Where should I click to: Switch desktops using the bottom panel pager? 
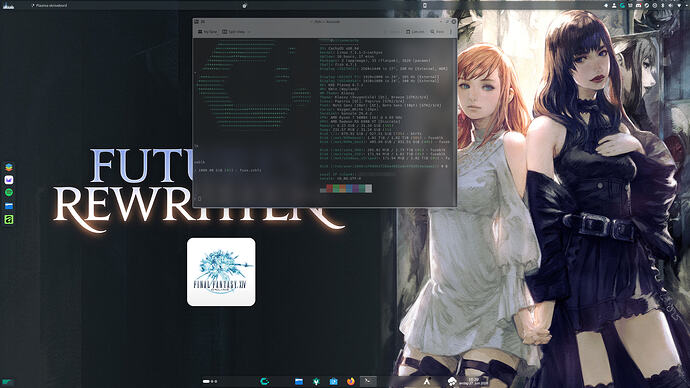point(210,381)
